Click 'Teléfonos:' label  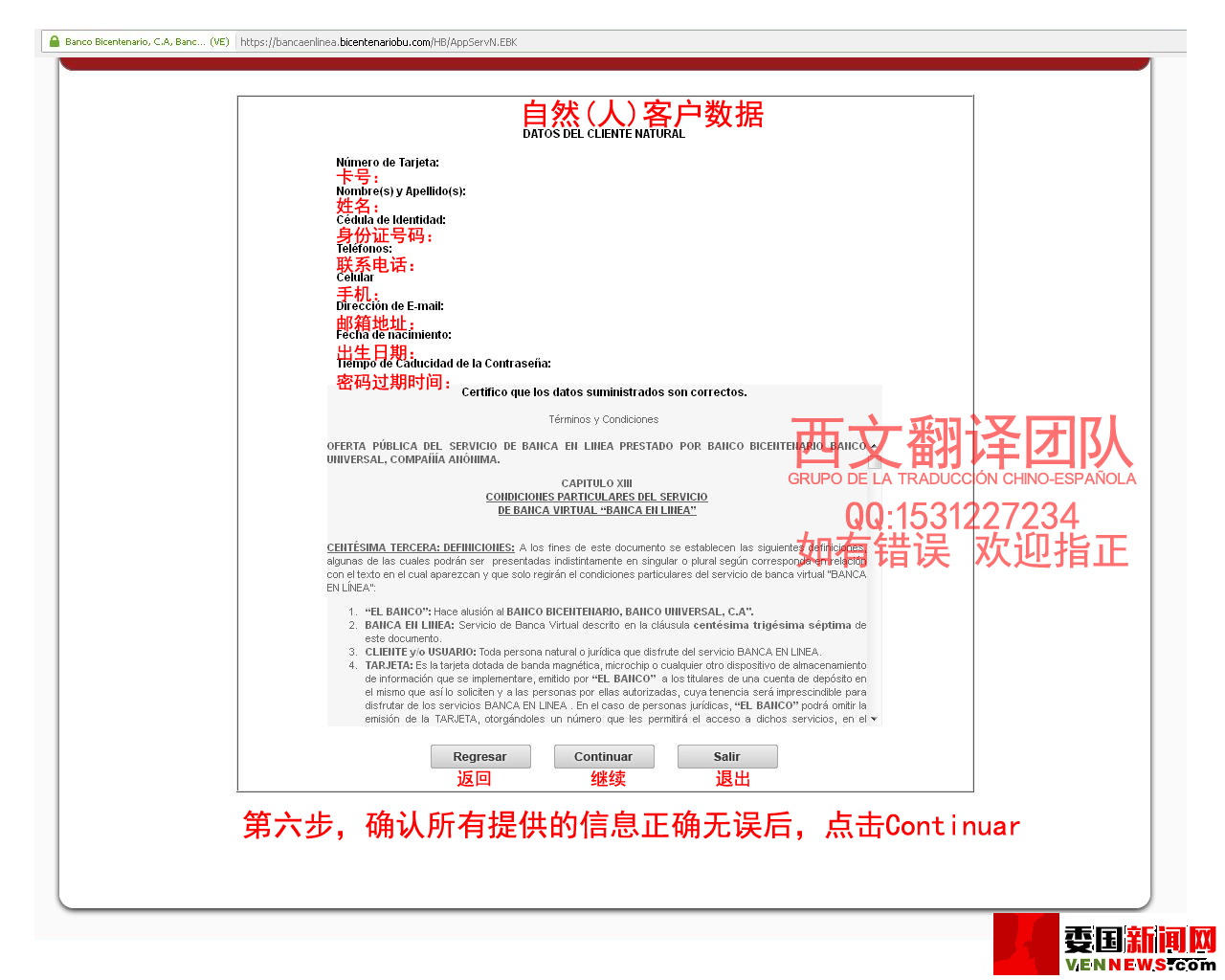[x=364, y=249]
